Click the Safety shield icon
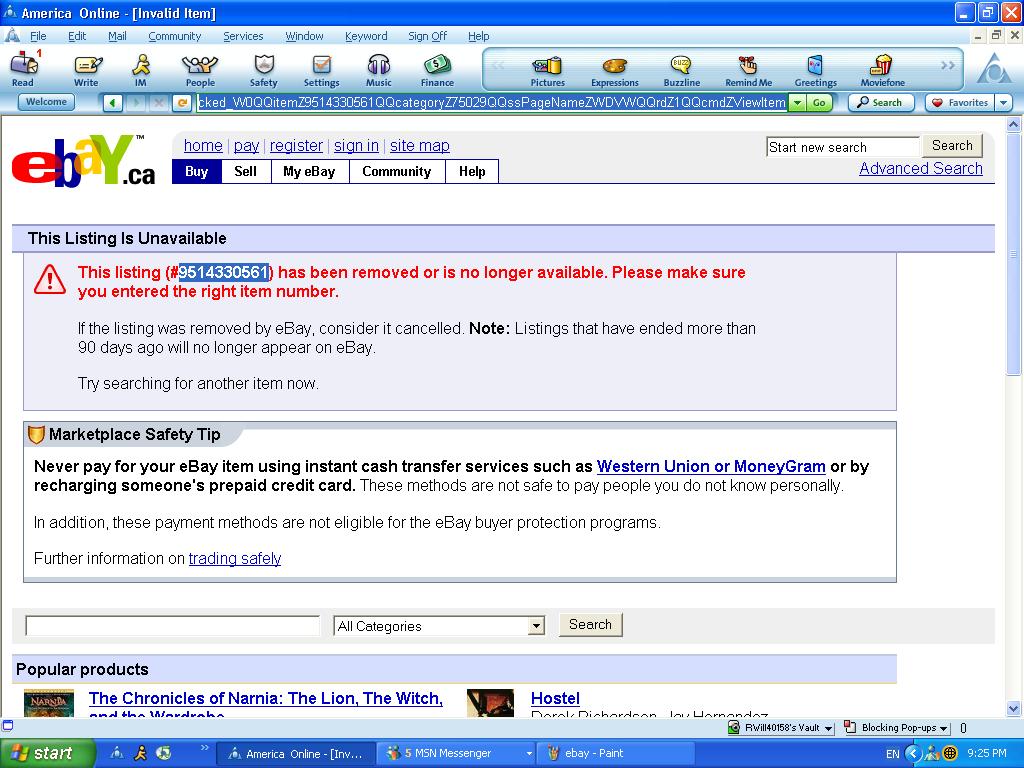 pos(264,69)
